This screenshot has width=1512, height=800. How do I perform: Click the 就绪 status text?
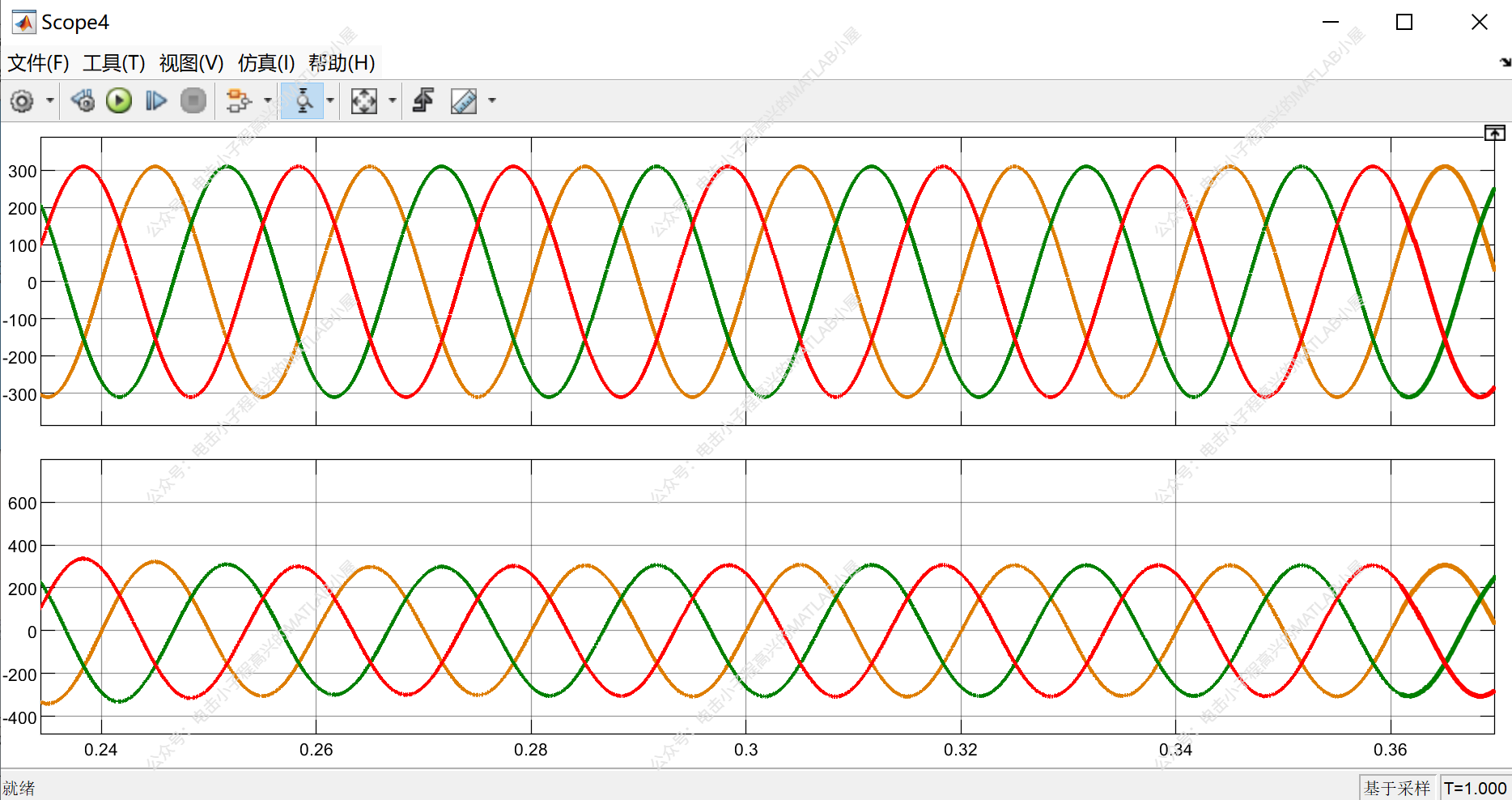(x=19, y=788)
